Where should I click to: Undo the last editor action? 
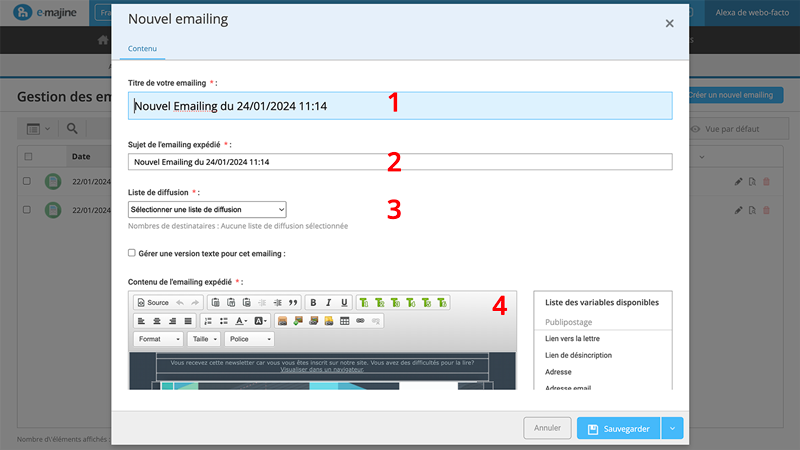[180, 303]
